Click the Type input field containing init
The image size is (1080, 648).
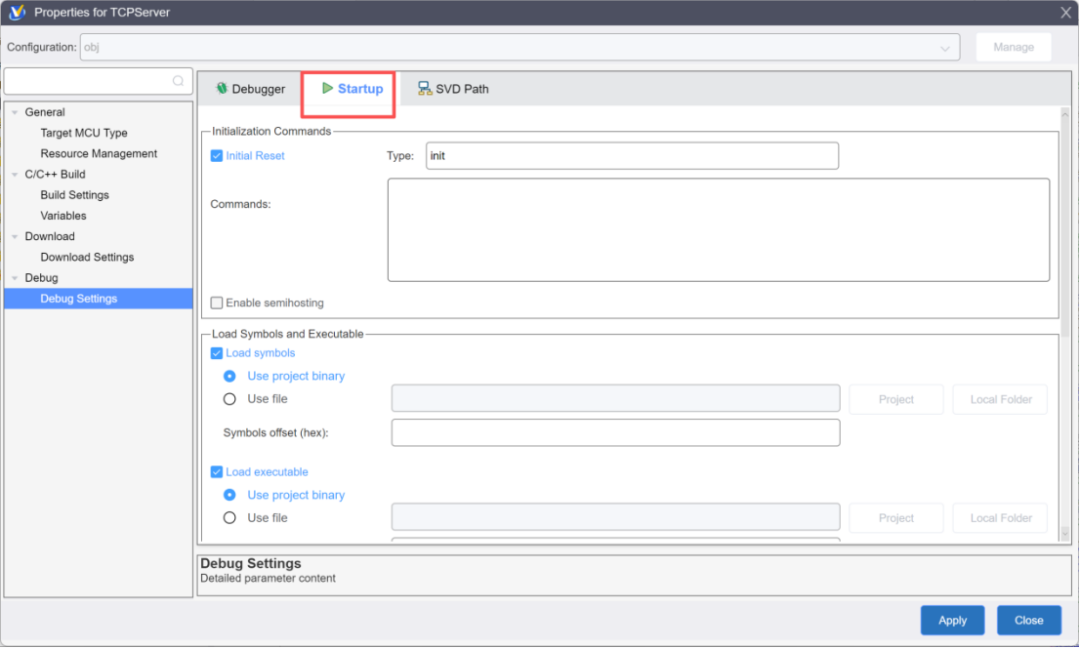(x=632, y=156)
